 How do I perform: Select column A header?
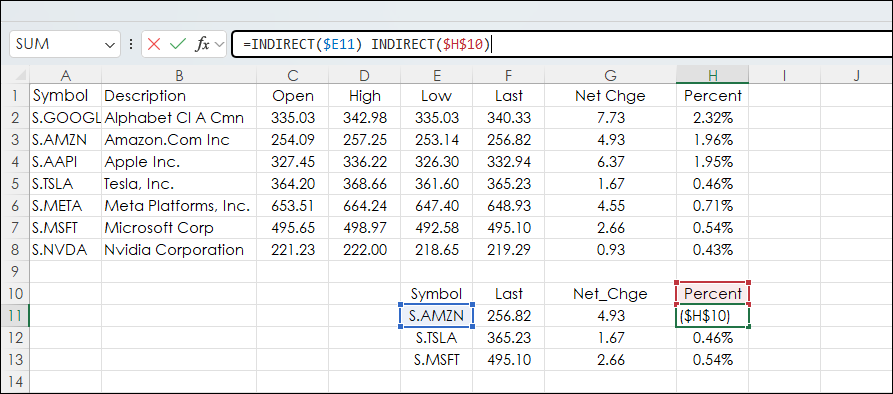click(65, 75)
